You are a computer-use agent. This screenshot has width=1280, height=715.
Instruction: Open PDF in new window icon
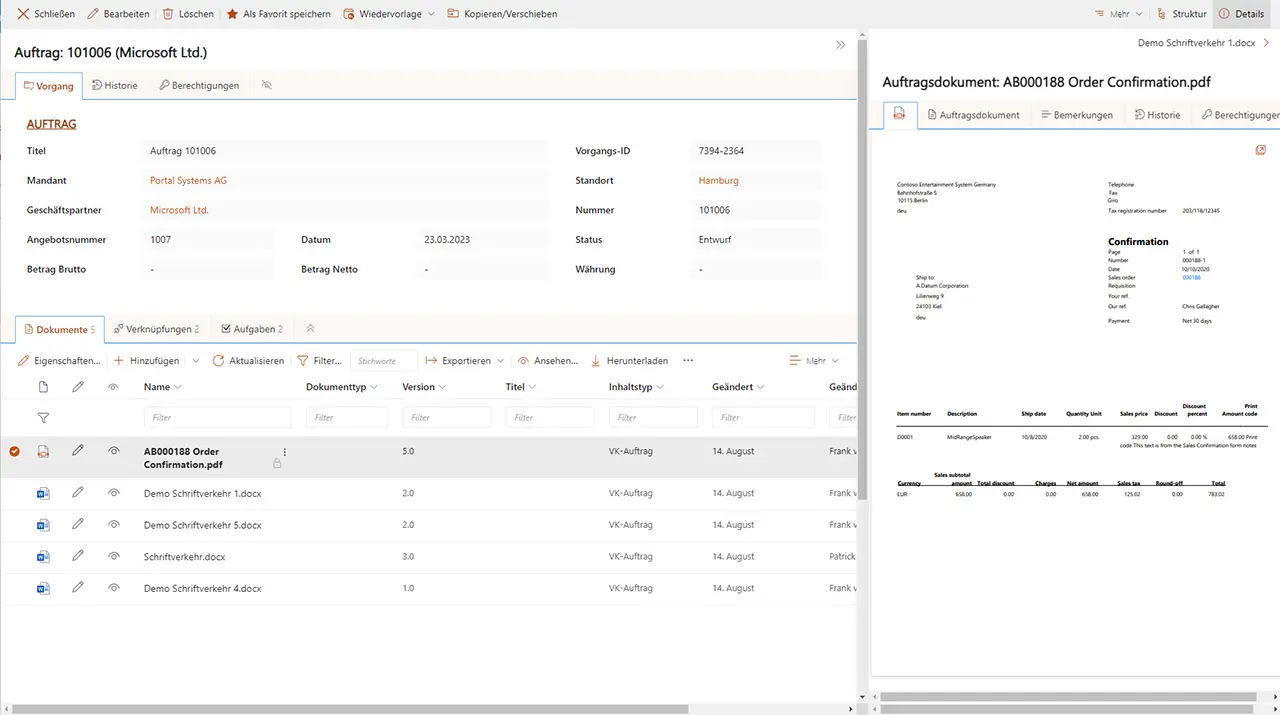[x=1261, y=150]
